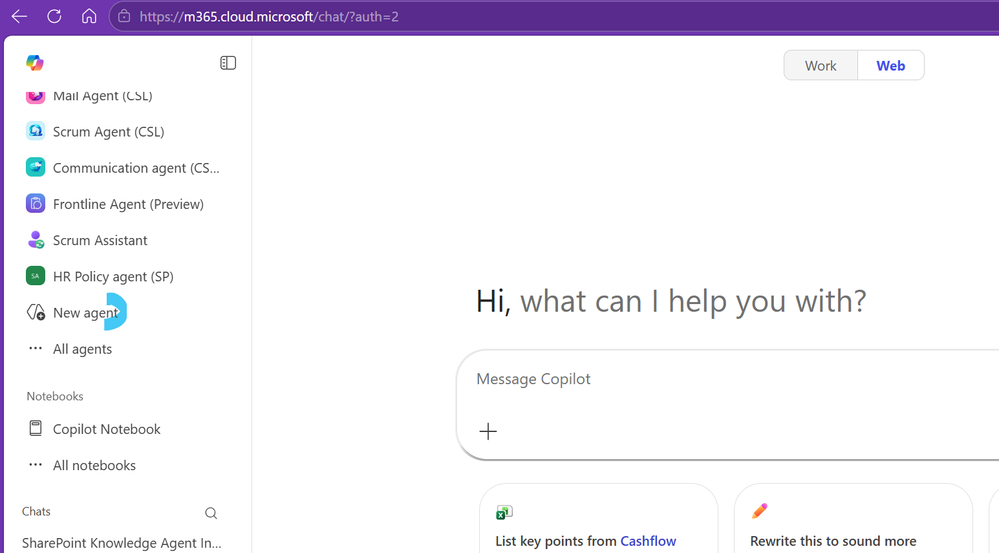Click the Communication agent icon

pyautogui.click(x=36, y=168)
